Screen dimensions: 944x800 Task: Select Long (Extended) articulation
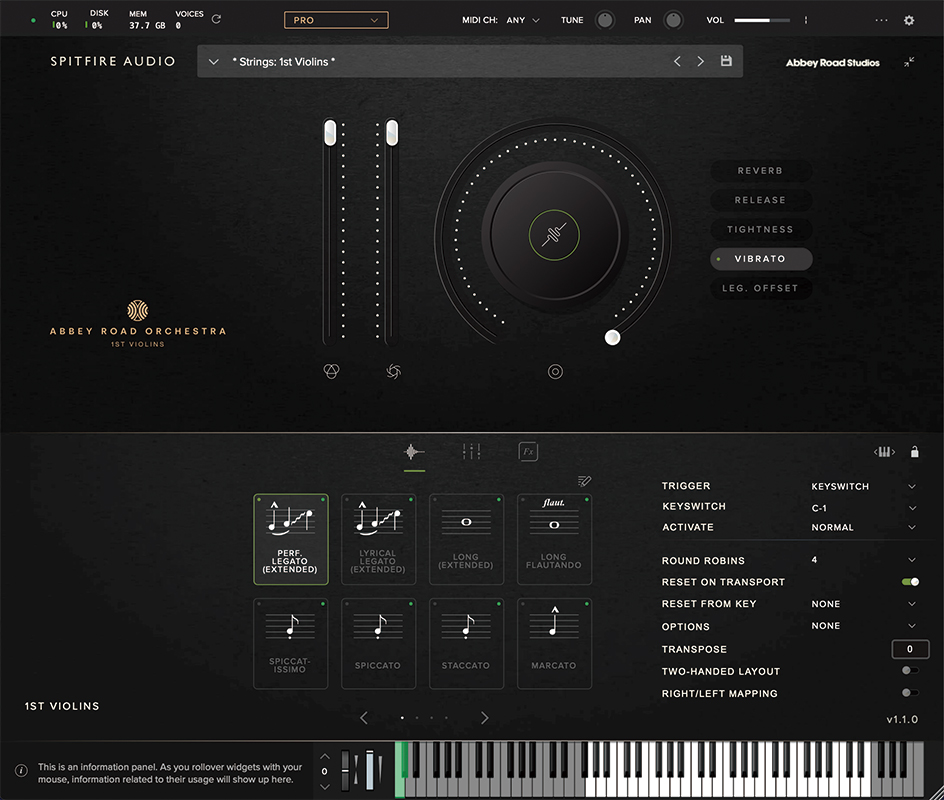[x=467, y=539]
